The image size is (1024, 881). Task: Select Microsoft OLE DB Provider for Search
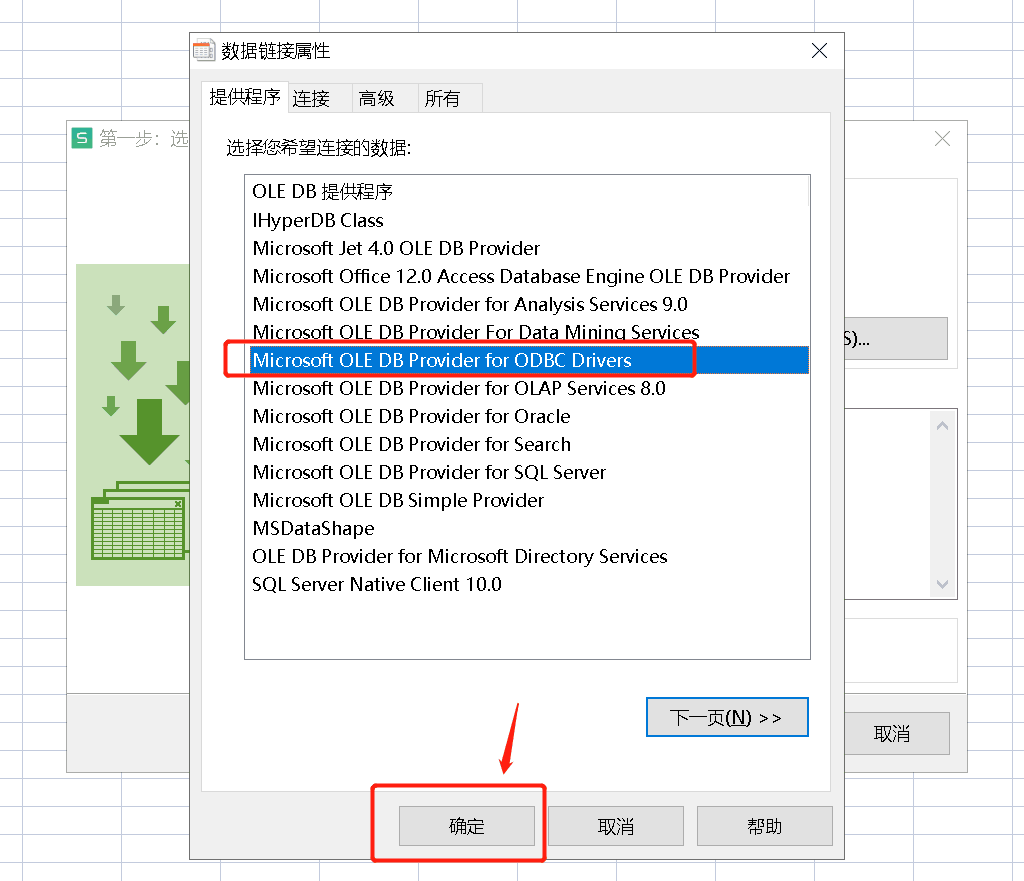pos(412,445)
